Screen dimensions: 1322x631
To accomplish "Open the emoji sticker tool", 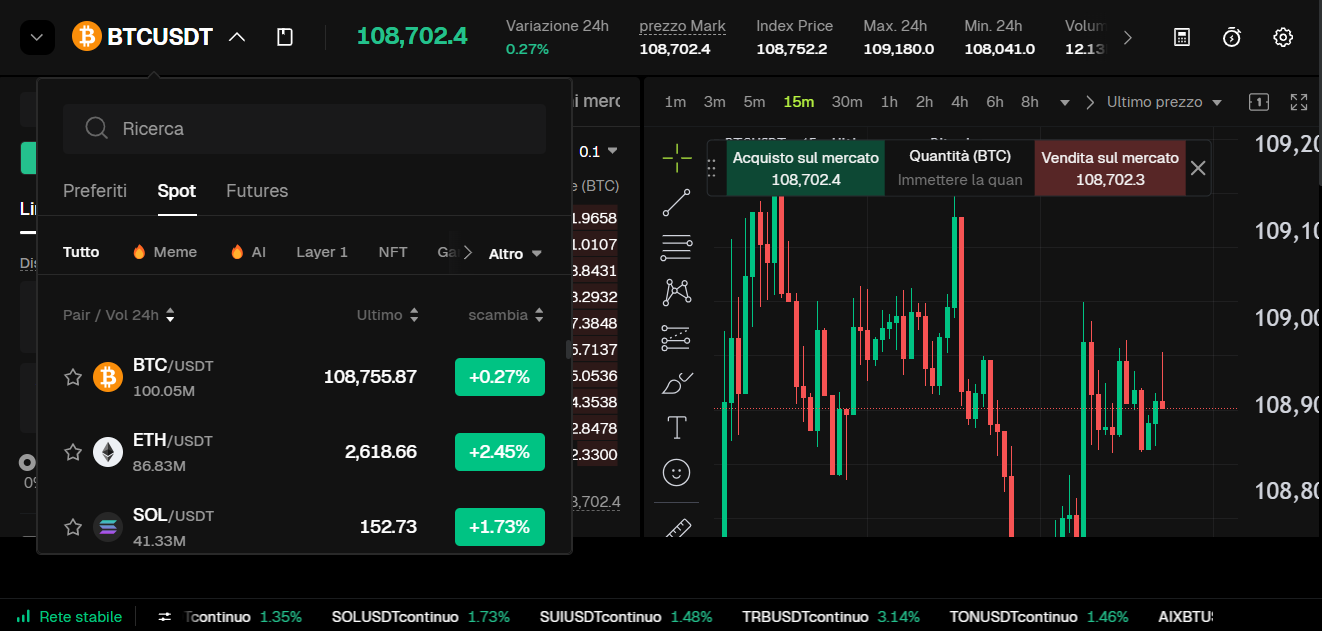I will tap(677, 472).
